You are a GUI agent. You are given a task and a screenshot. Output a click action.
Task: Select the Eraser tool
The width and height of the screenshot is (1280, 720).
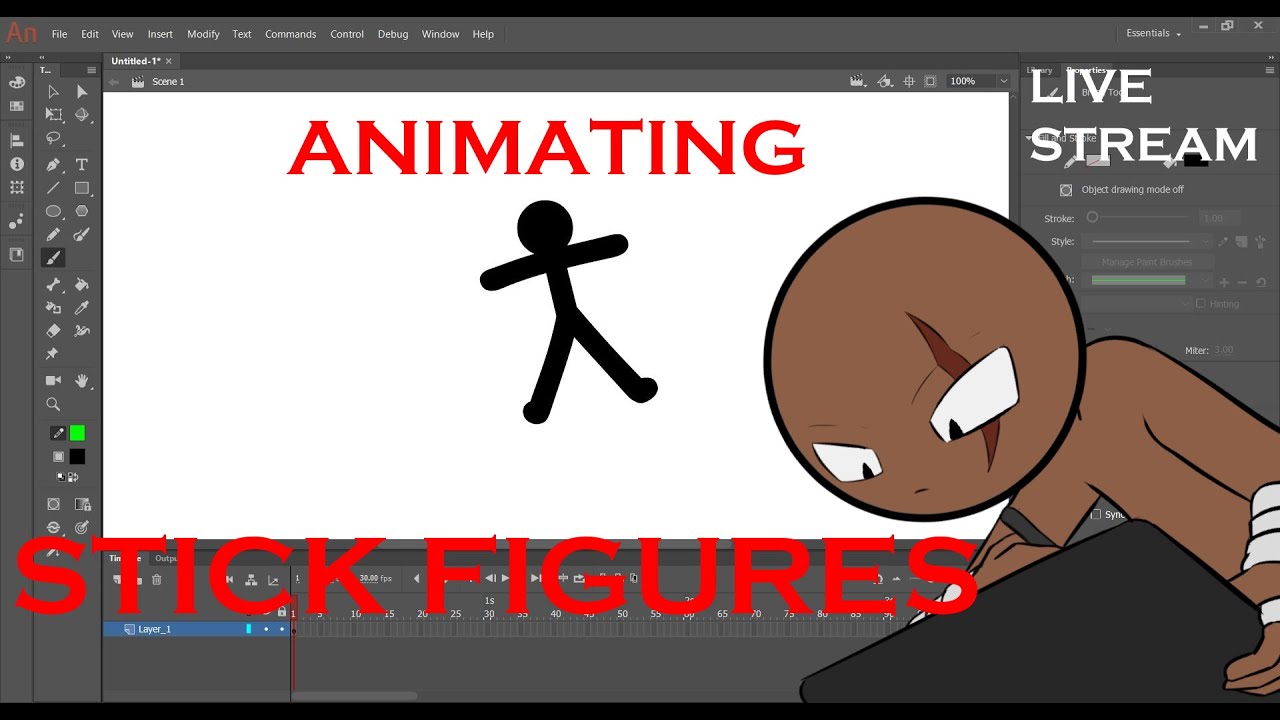pyautogui.click(x=53, y=331)
